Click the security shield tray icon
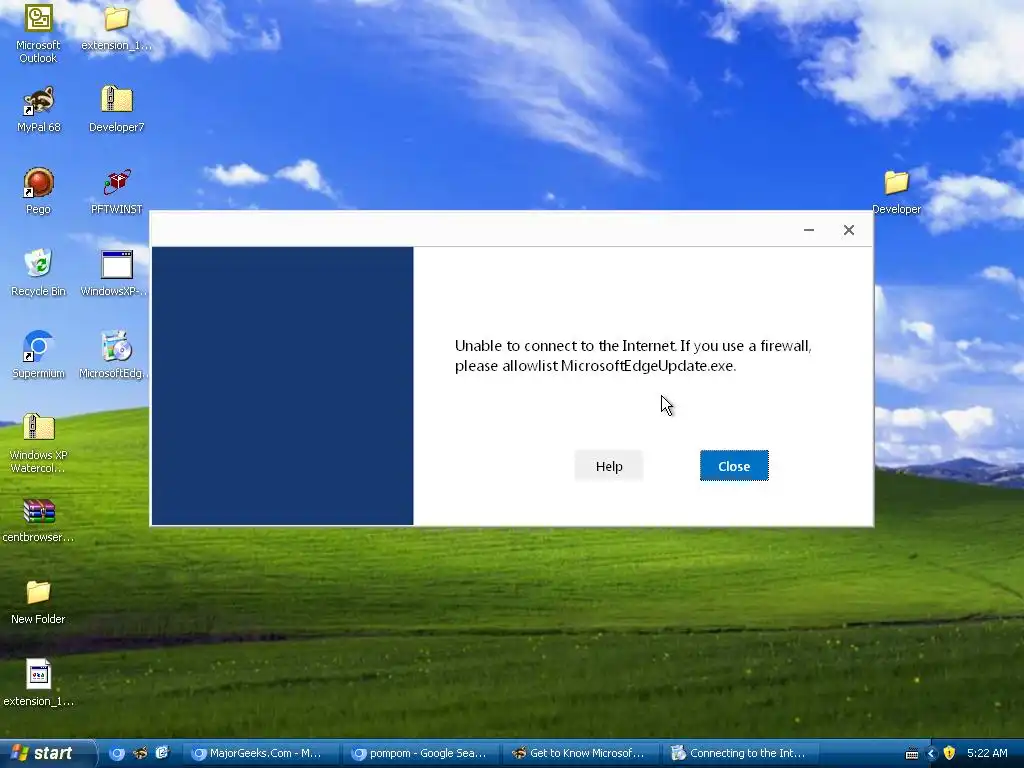 [x=950, y=753]
